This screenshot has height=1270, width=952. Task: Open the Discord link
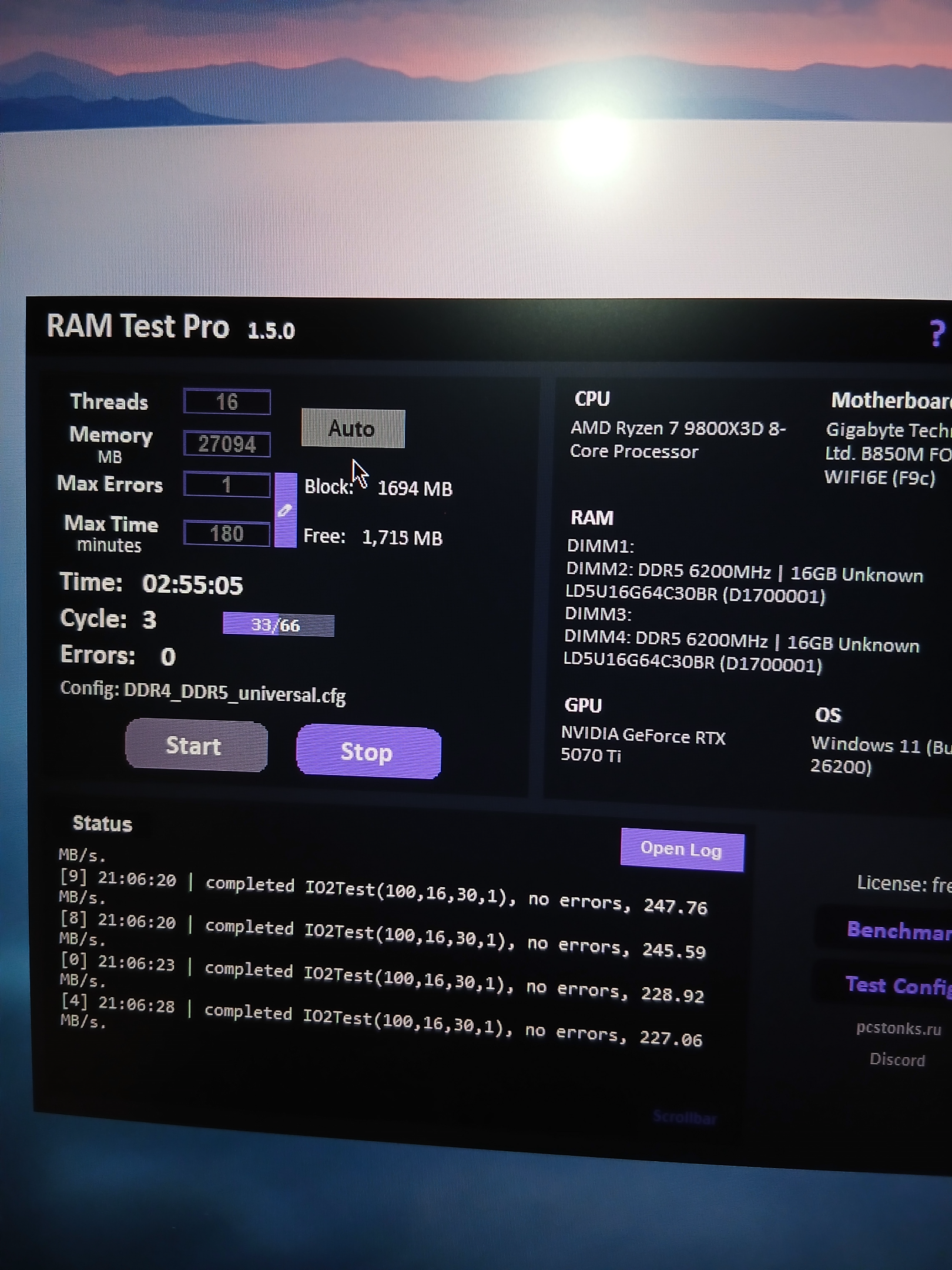tap(897, 1060)
